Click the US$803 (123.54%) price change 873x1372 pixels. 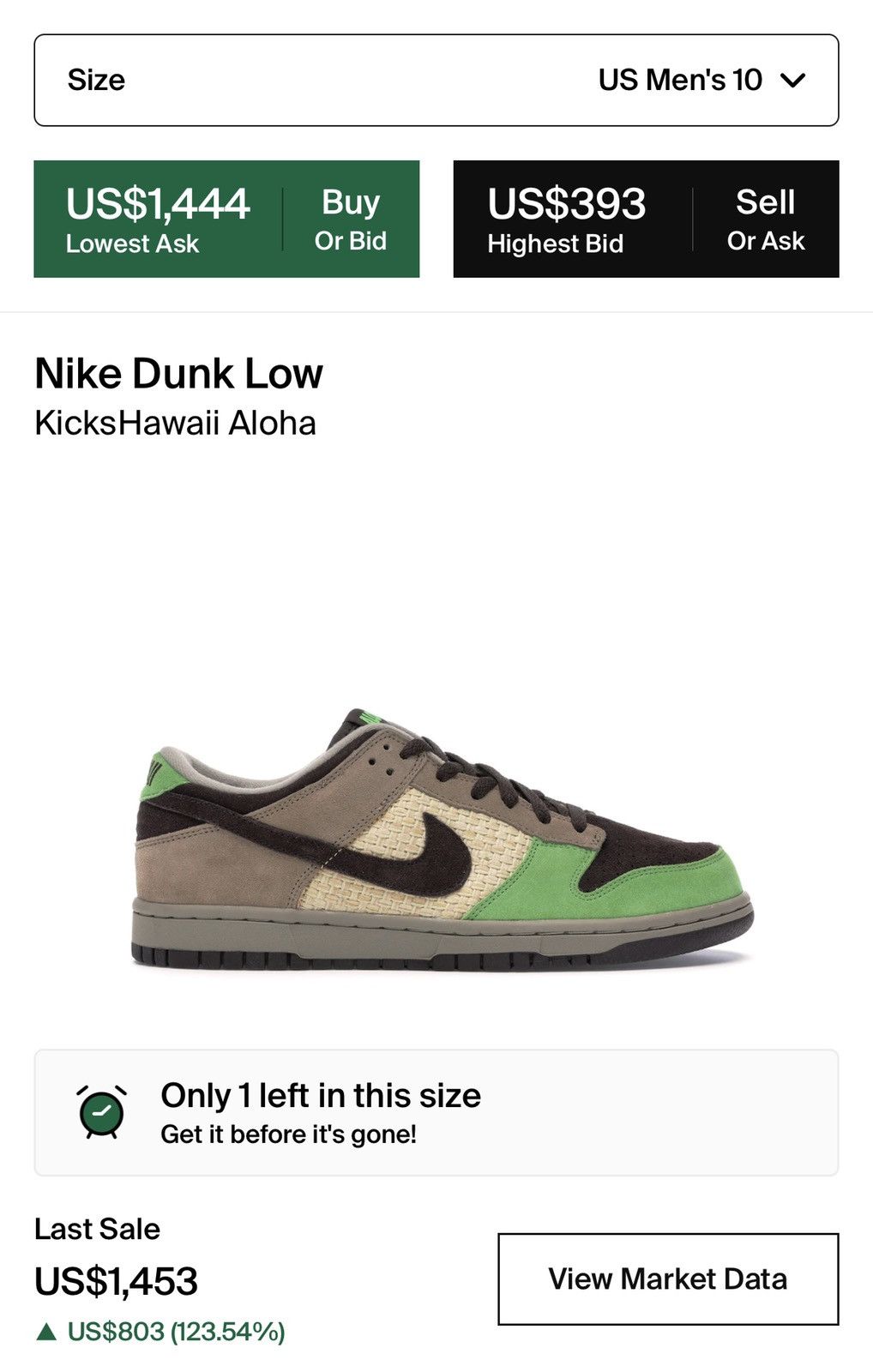tap(176, 1332)
